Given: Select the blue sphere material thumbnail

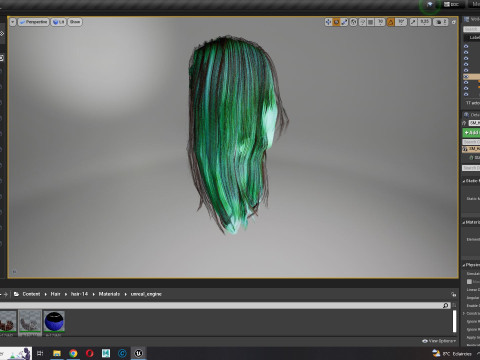Looking at the screenshot, I should (x=54, y=321).
